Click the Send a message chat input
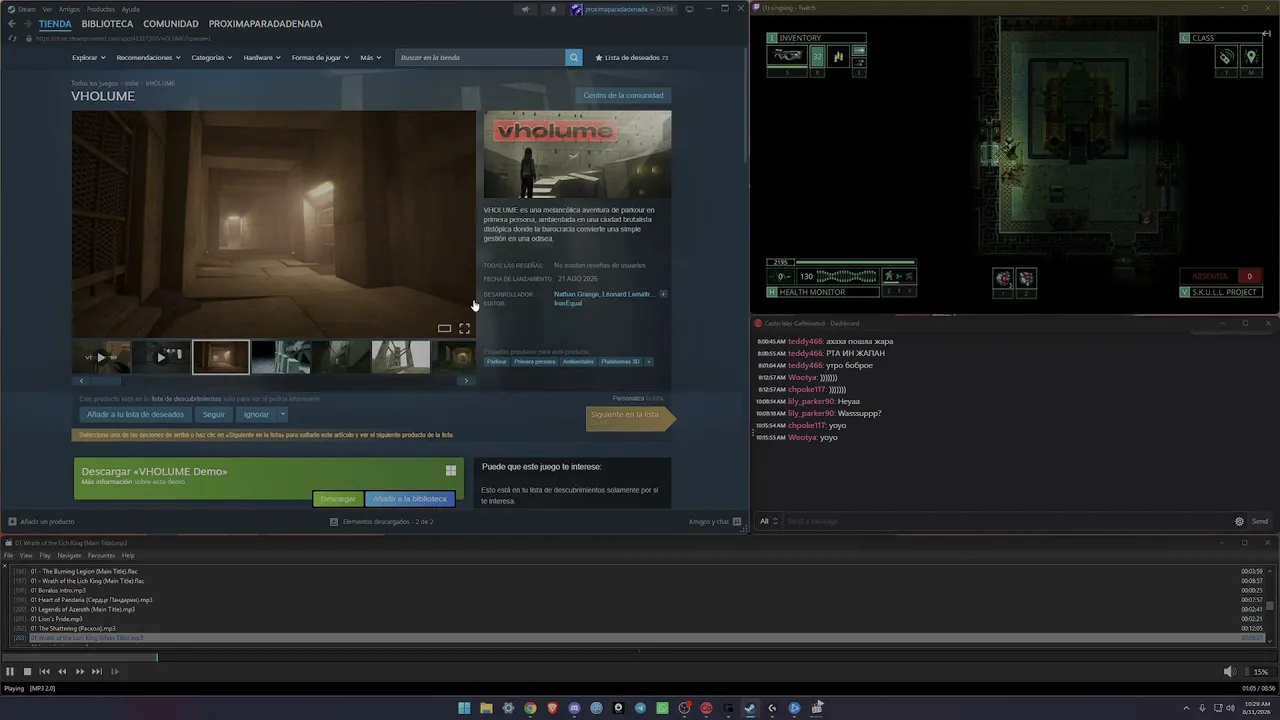This screenshot has height=720, width=1280. tap(1006, 521)
